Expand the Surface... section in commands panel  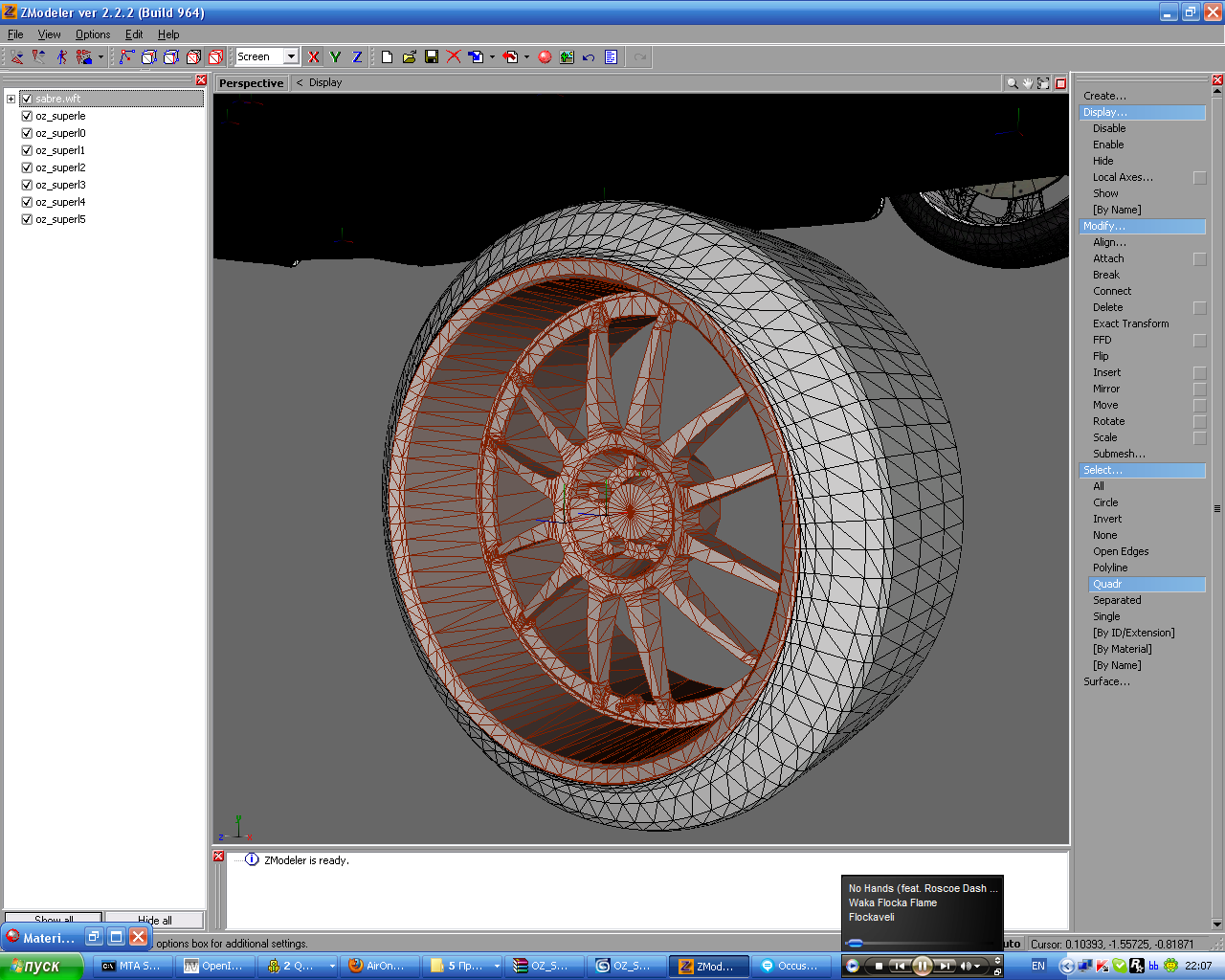pyautogui.click(x=1106, y=681)
